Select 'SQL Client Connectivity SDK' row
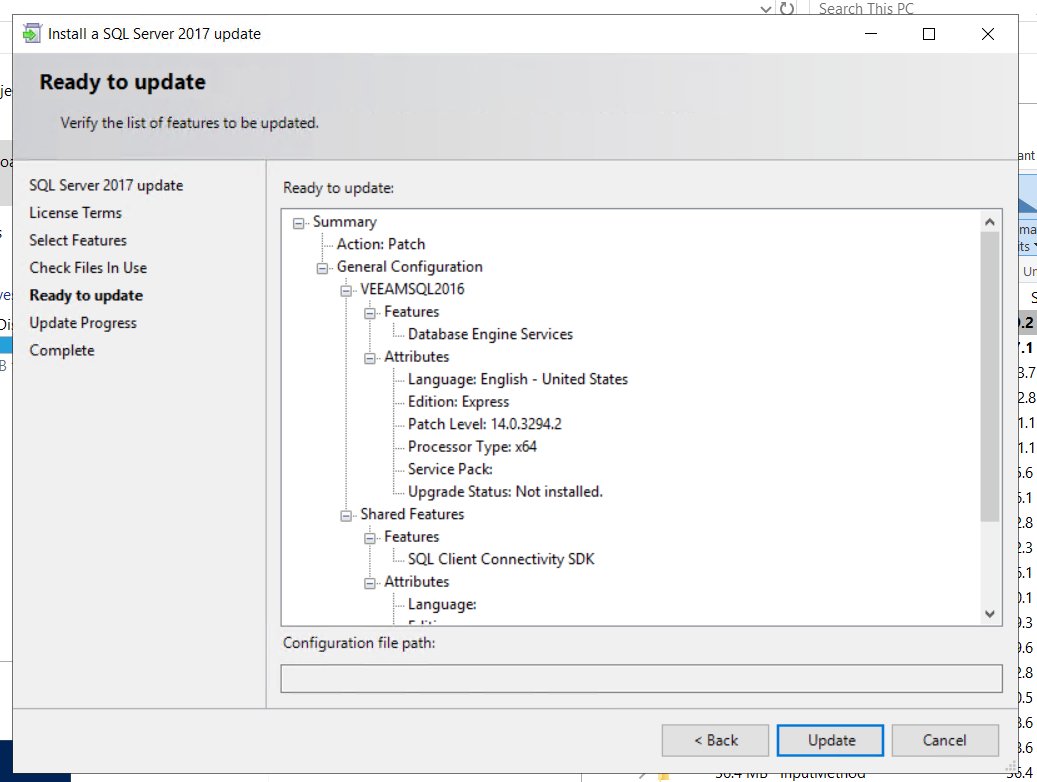Screen dimensions: 1037x782 click(x=501, y=559)
